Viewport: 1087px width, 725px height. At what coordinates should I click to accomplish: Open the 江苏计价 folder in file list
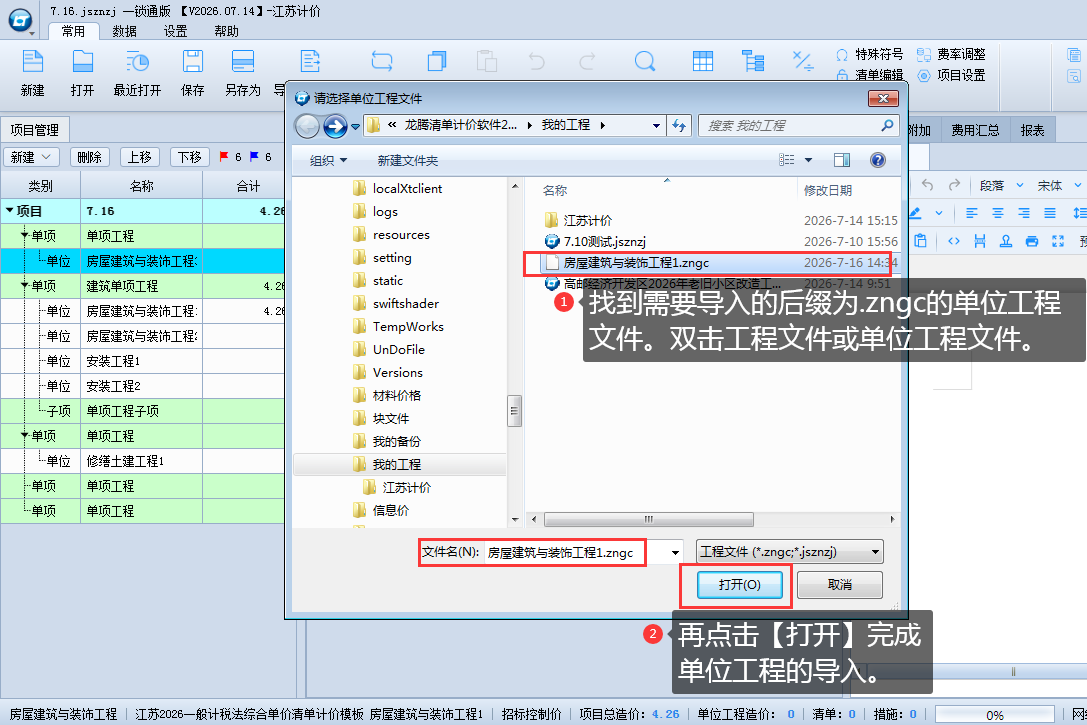pyautogui.click(x=587, y=220)
